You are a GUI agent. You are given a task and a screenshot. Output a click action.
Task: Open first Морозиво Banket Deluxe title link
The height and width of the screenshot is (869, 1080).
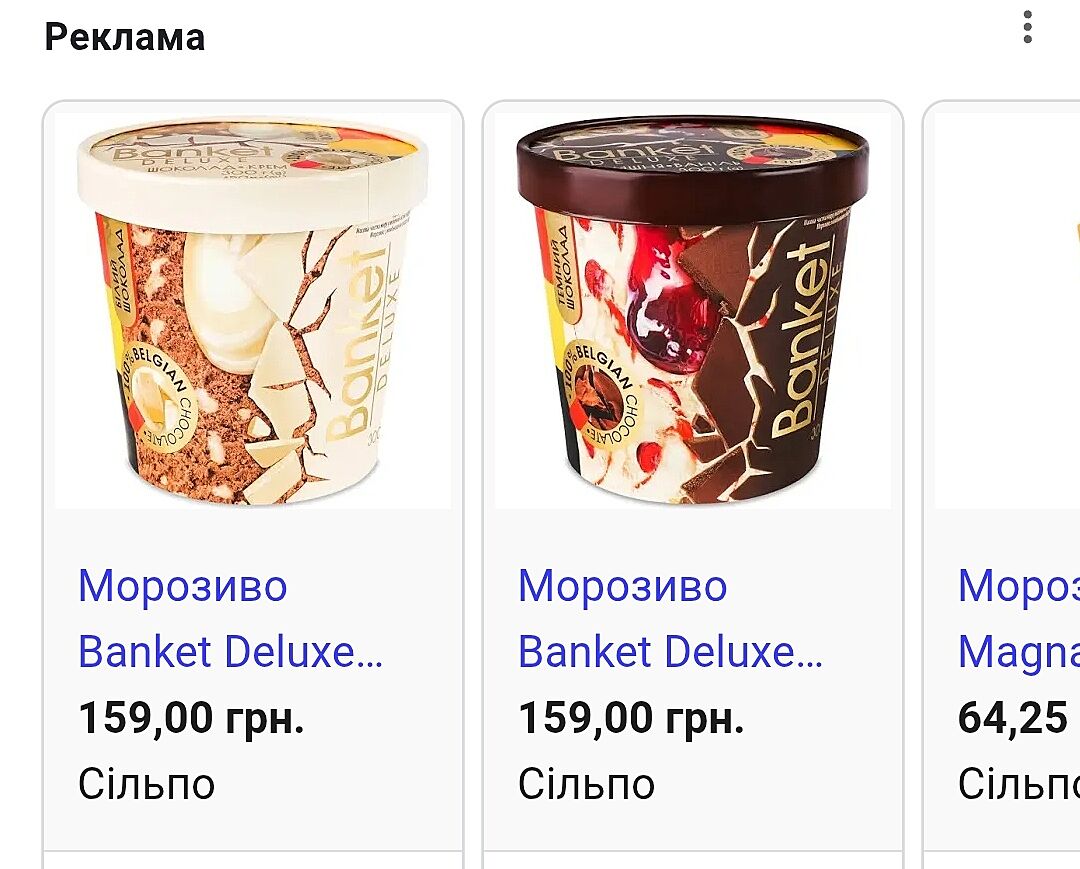pos(230,619)
